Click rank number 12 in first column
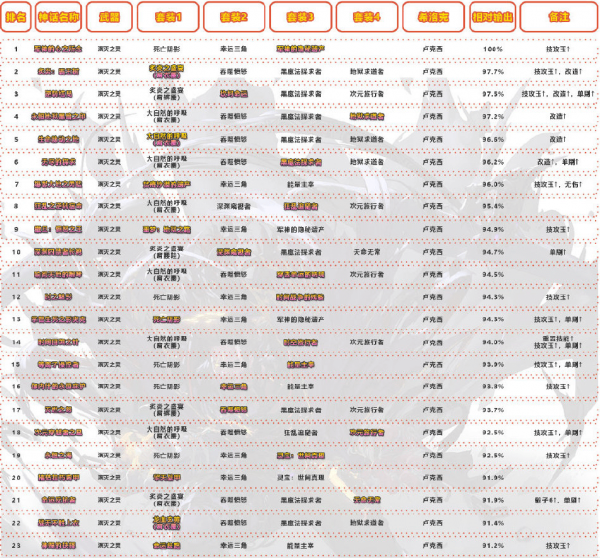This screenshot has height=558, width=600. point(16,297)
